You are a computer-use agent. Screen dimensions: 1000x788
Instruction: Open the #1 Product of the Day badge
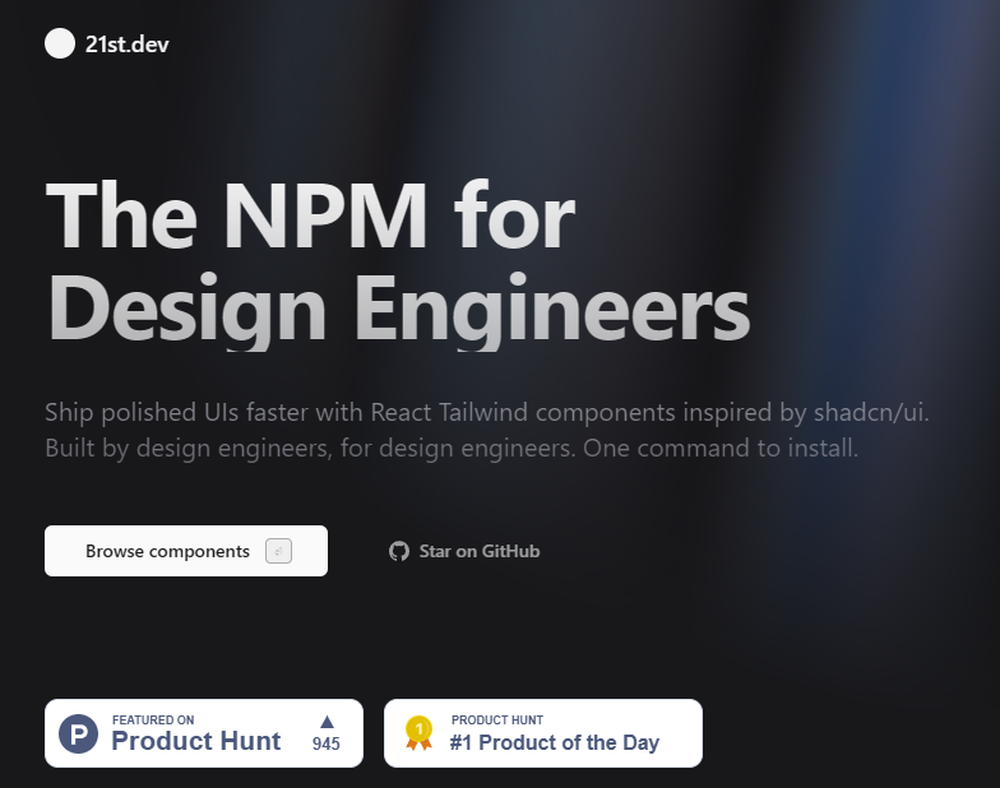pyautogui.click(x=543, y=733)
